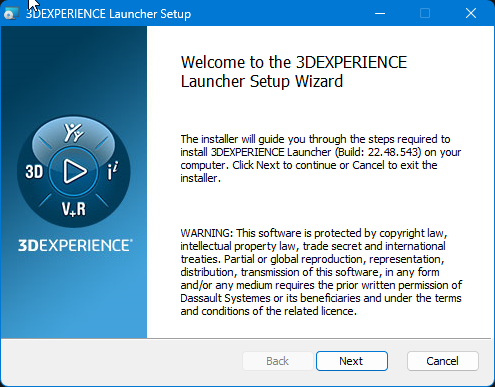Click the WARNING copyright paragraph

[x=321, y=272]
